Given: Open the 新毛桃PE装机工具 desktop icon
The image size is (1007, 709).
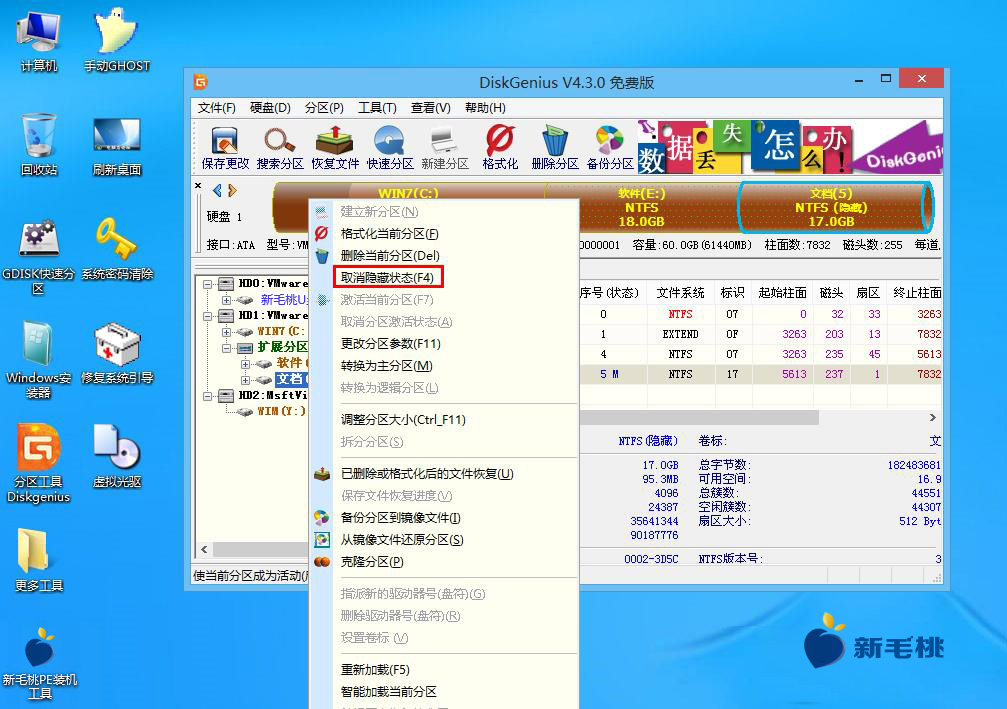Looking at the screenshot, I should click(39, 664).
